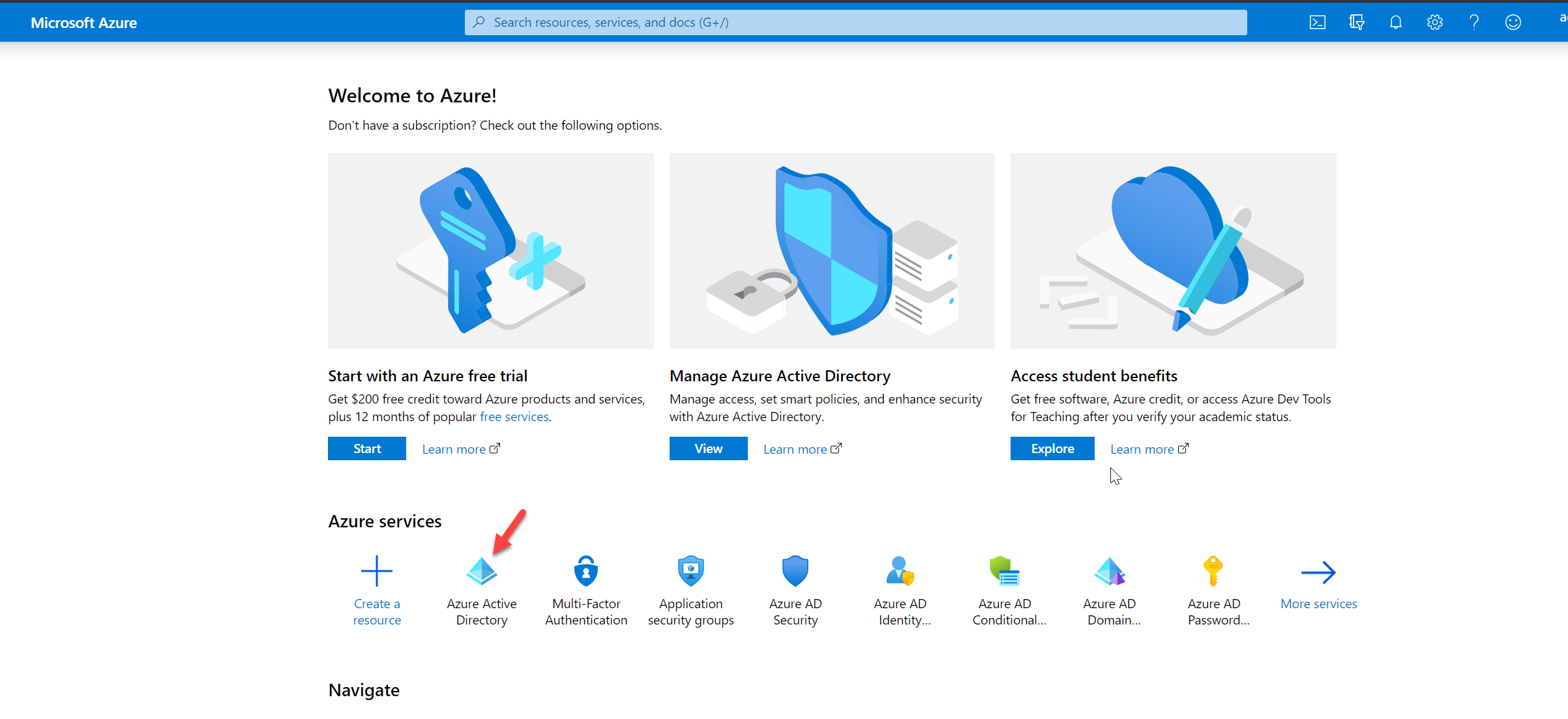Click Start for Azure free trial
The image size is (1568, 719).
click(x=367, y=448)
